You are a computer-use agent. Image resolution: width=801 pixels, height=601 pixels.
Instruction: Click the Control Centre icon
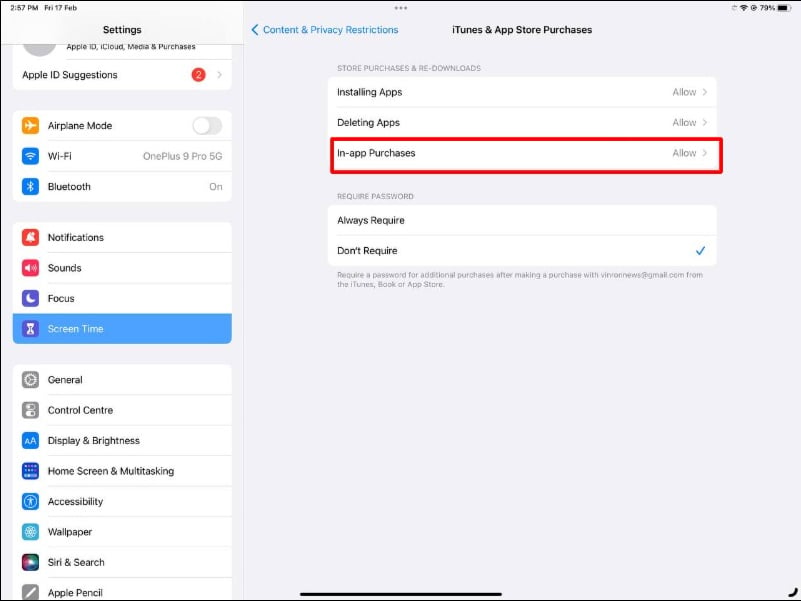(x=30, y=410)
